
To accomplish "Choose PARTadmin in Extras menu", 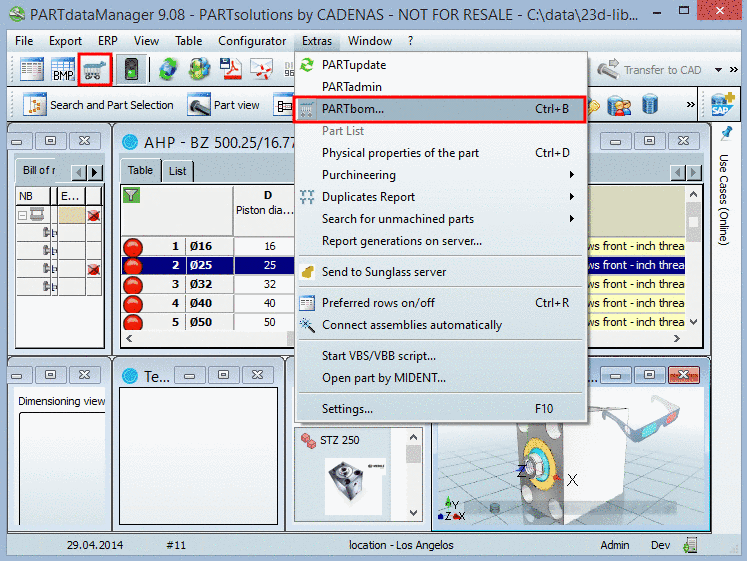I will point(438,87).
